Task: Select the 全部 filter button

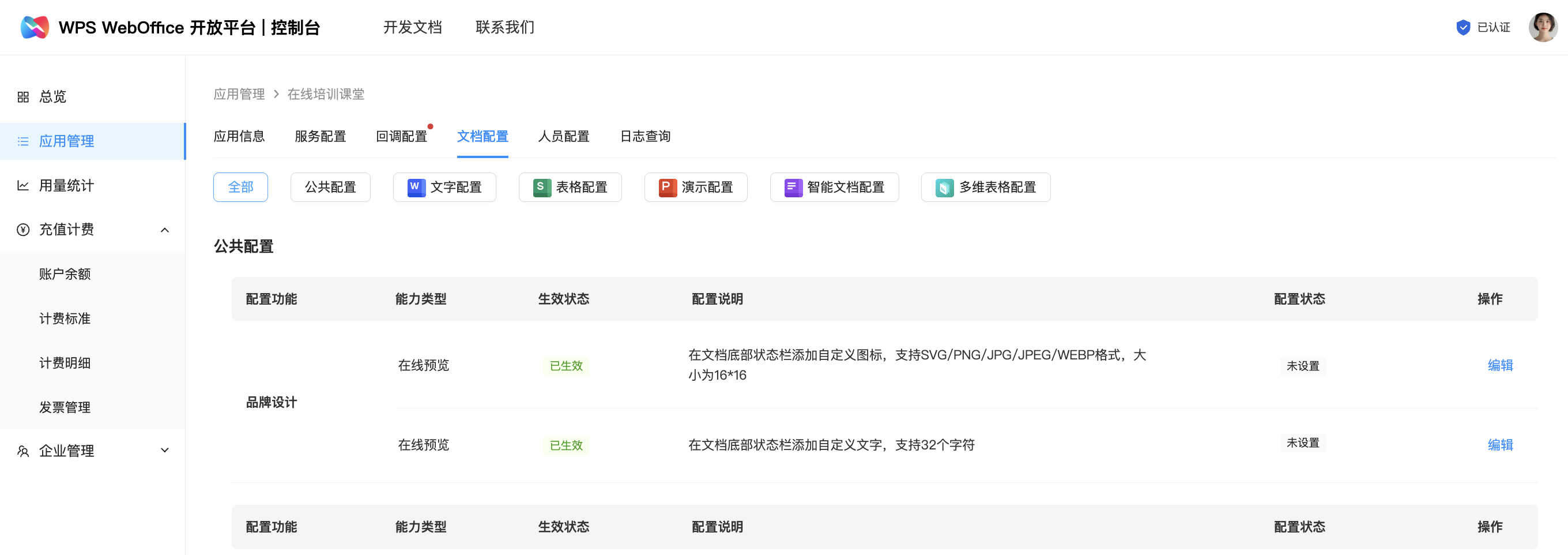Action: [x=240, y=187]
